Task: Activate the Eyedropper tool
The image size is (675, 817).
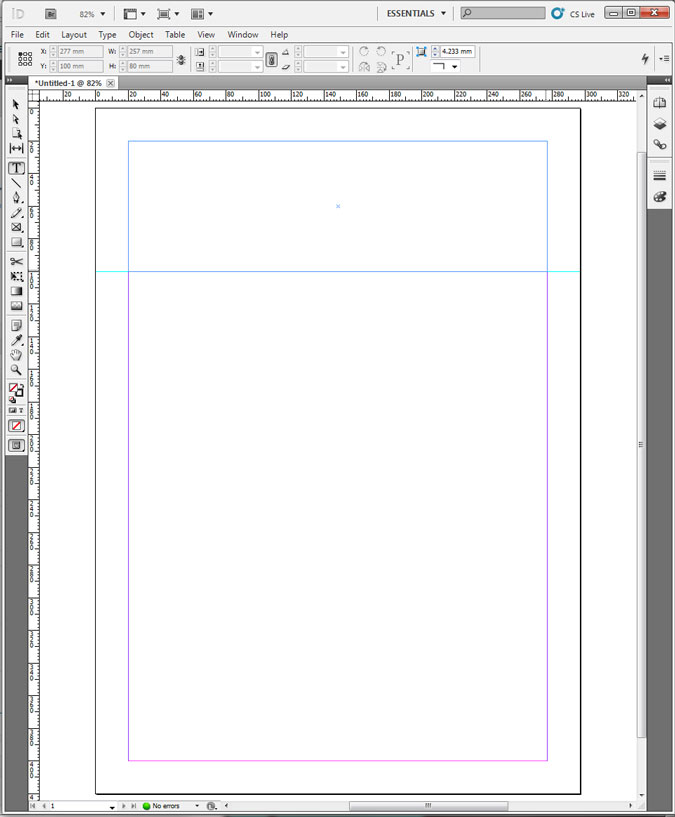Action: point(17,341)
